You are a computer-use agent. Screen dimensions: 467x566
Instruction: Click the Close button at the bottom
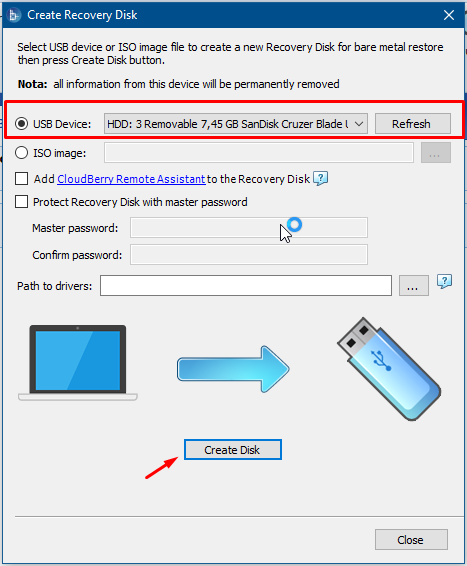coord(411,540)
